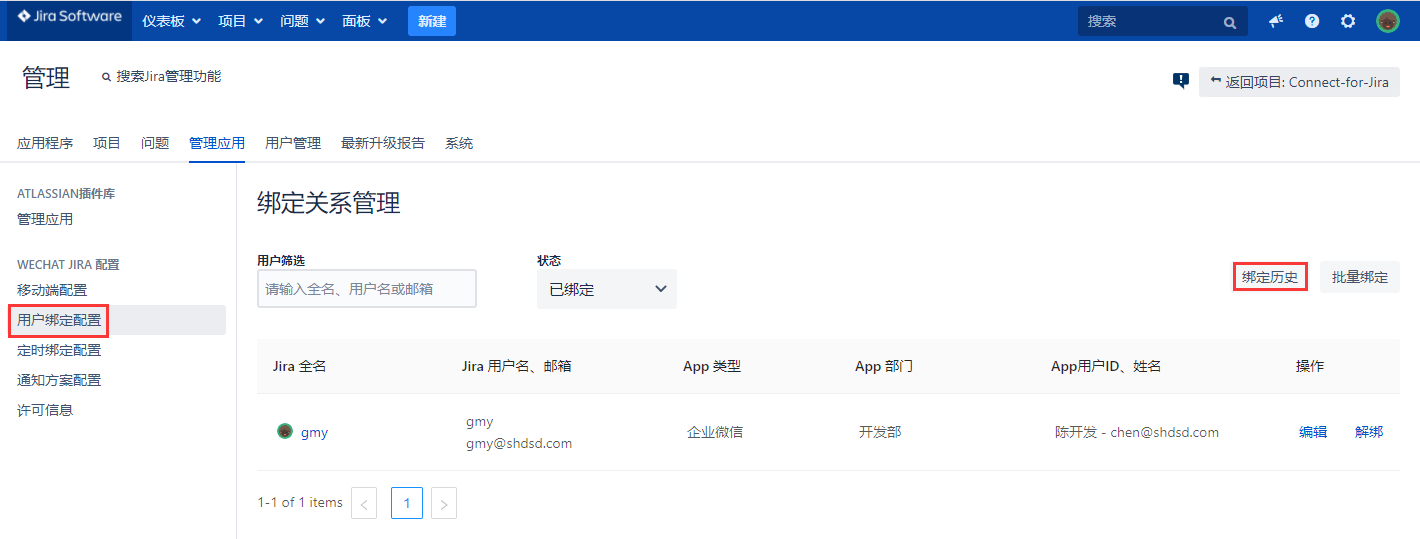The image size is (1420, 539).
Task: Click the 批量绑定 button
Action: point(1359,277)
